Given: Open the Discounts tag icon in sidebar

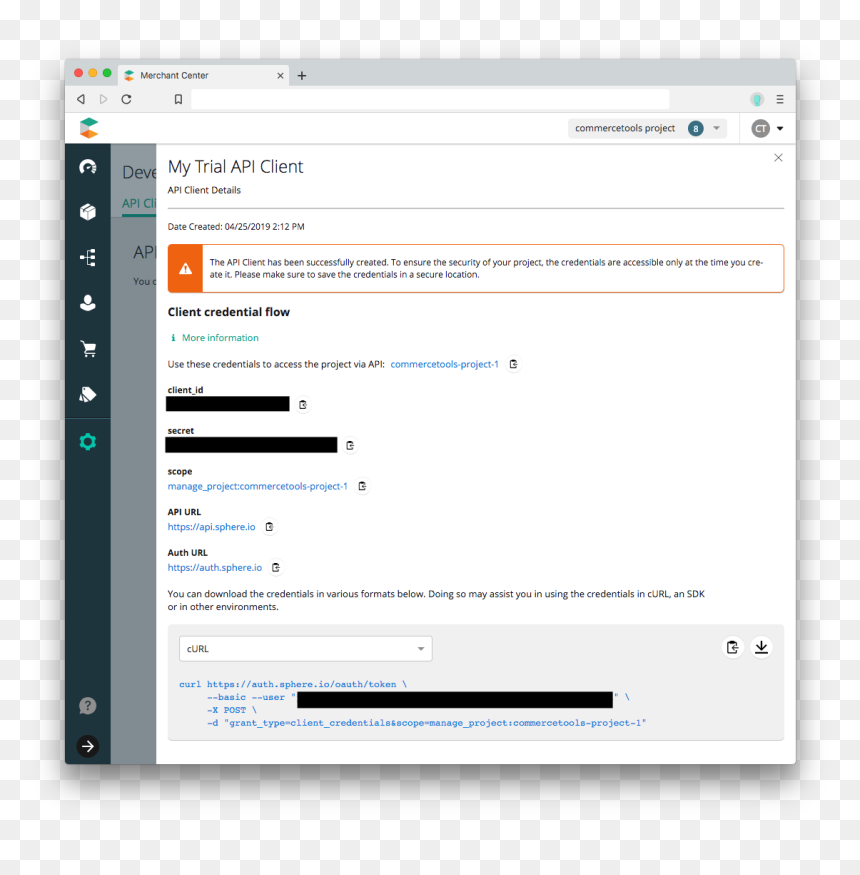Looking at the screenshot, I should 88,395.
